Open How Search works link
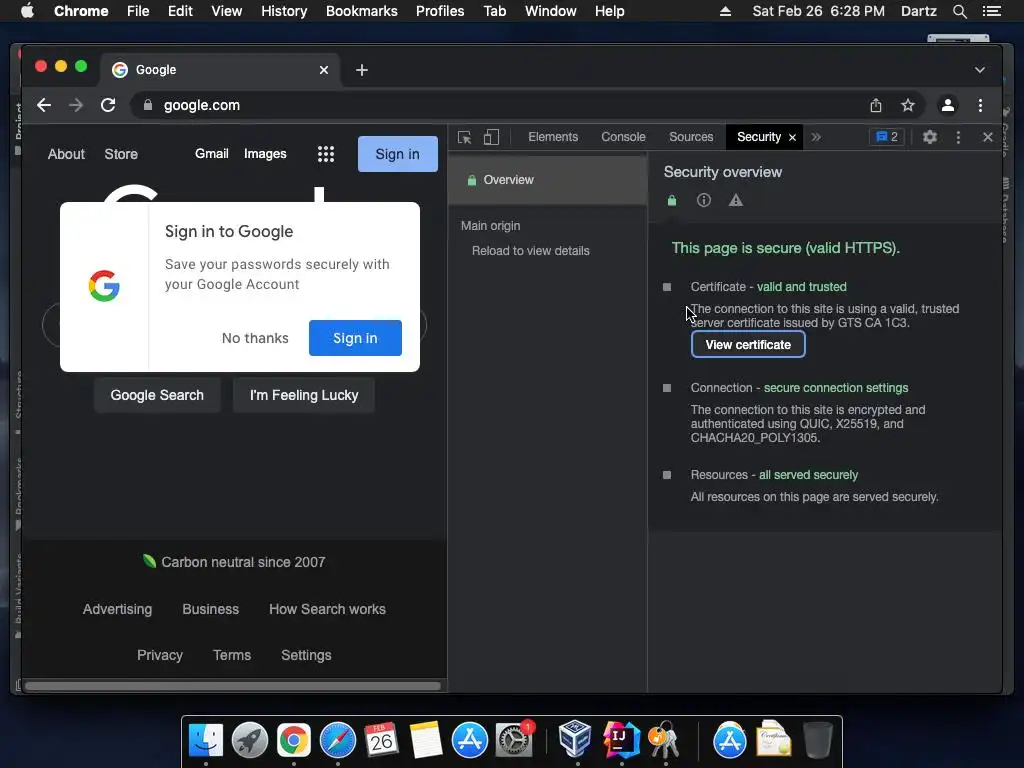Viewport: 1024px width, 768px height. pos(327,609)
